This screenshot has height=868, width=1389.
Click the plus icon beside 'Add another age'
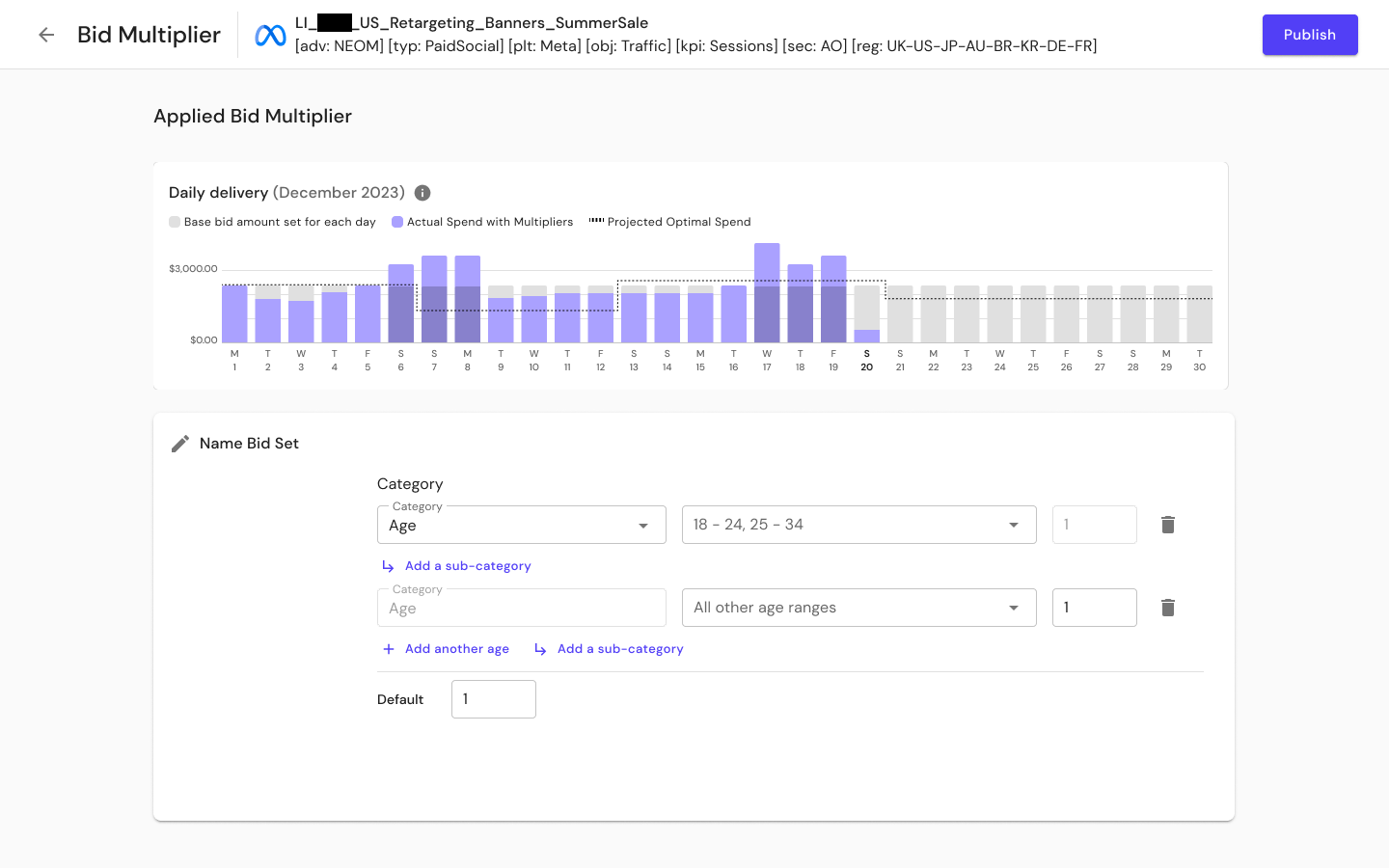388,648
